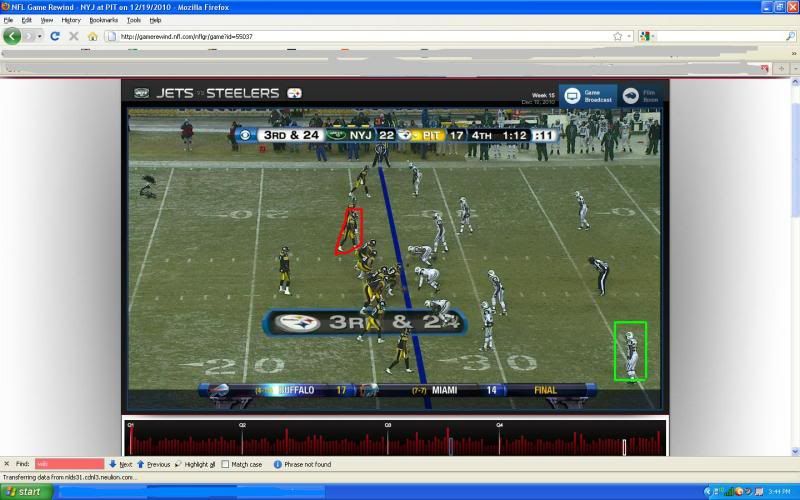
Task: Open the Windows Start menu
Action: (27, 492)
